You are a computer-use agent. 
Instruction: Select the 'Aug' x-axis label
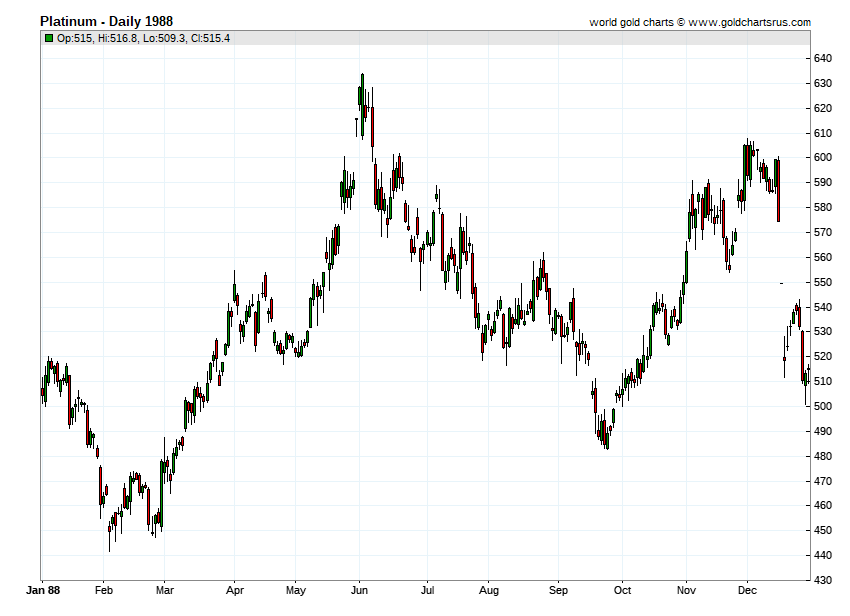click(488, 590)
